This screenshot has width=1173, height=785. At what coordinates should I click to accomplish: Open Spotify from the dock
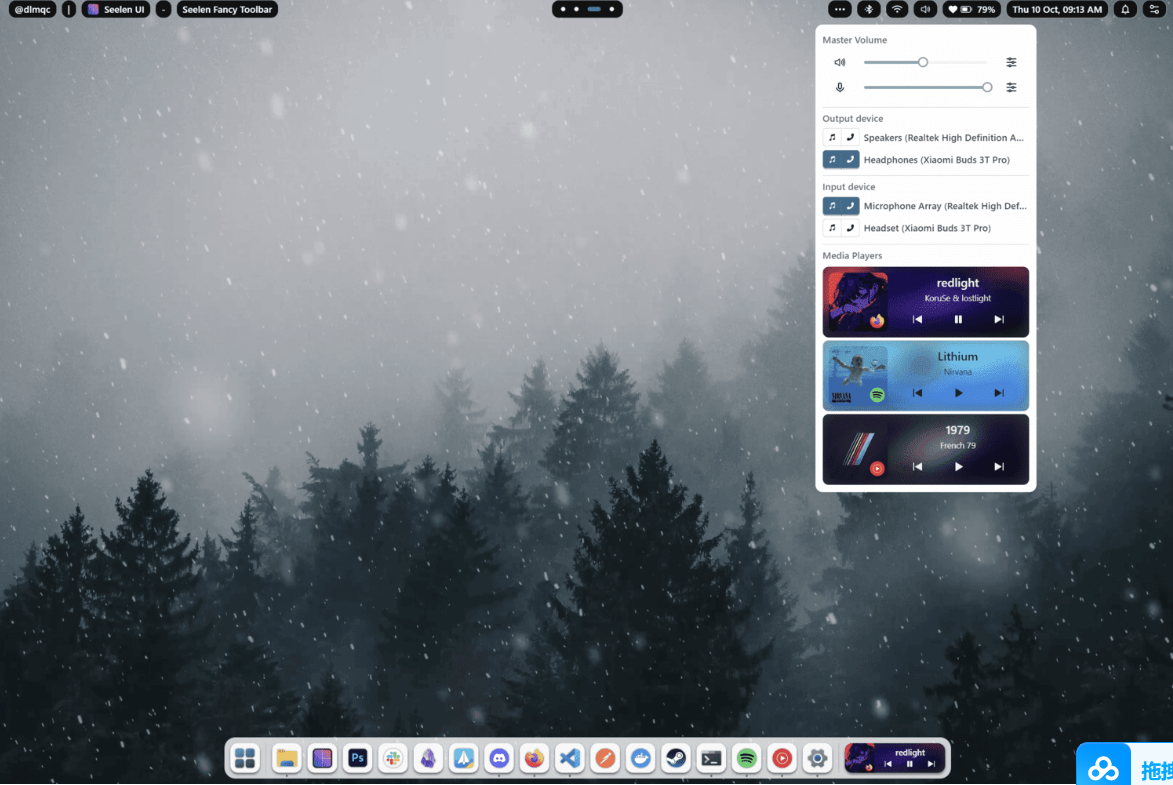pos(746,758)
